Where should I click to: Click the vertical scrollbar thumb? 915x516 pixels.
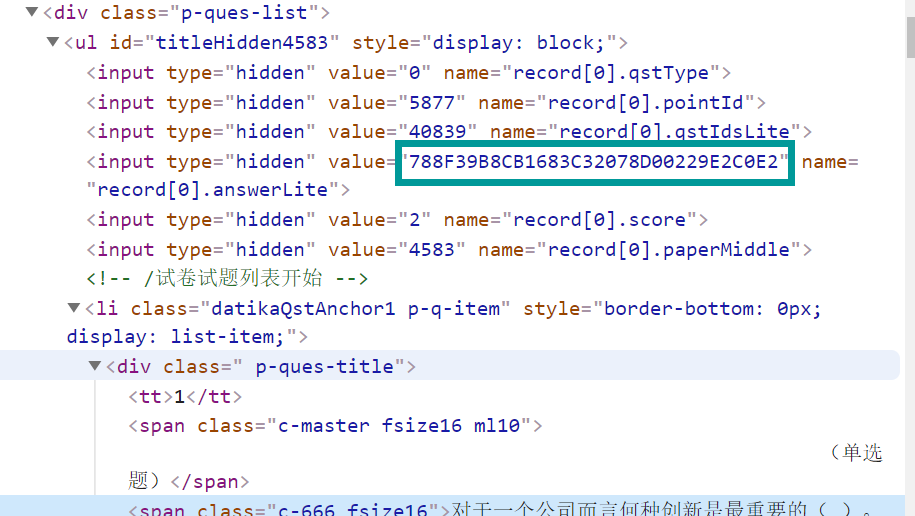[910, 36]
